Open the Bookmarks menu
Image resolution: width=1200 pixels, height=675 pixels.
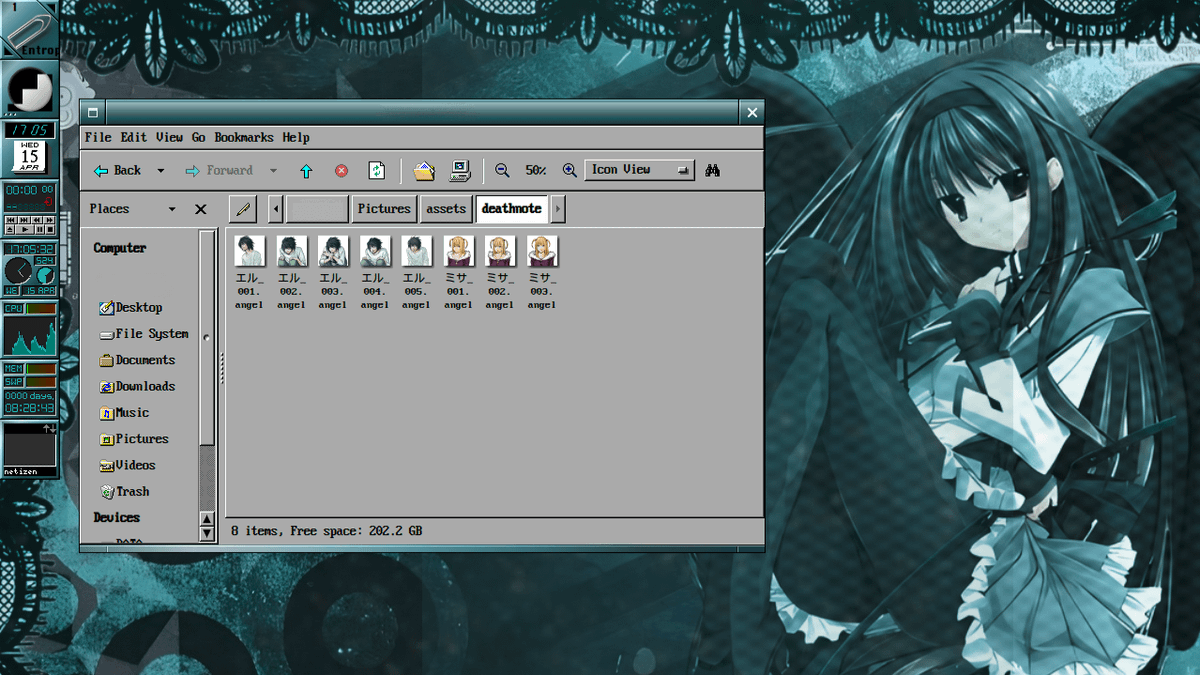tap(244, 137)
